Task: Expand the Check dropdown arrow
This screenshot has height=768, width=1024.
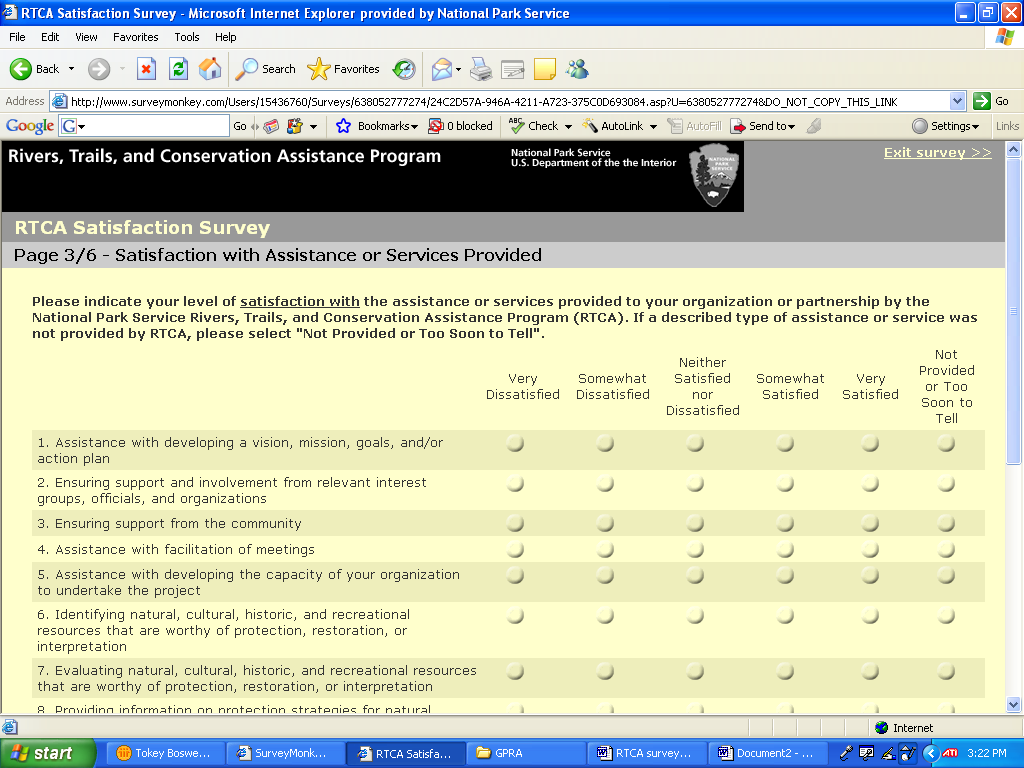Action: point(568,127)
